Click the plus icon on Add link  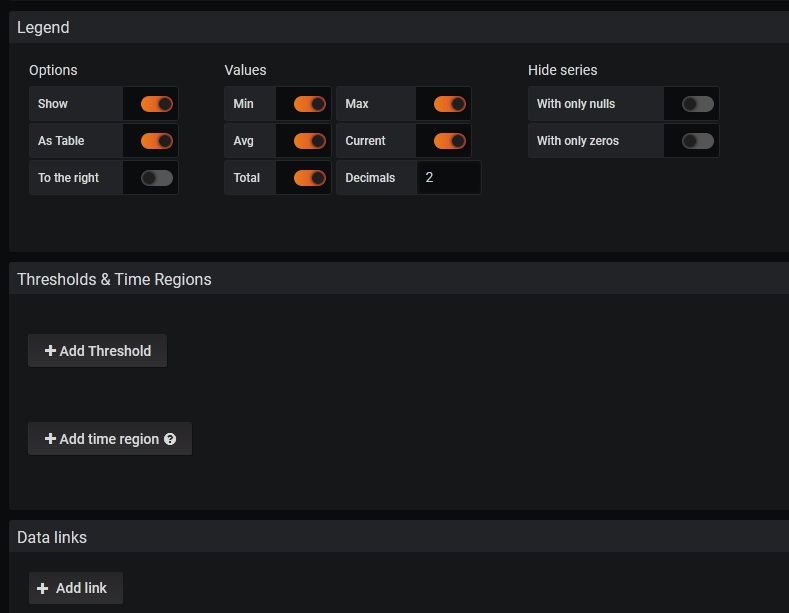tap(43, 588)
